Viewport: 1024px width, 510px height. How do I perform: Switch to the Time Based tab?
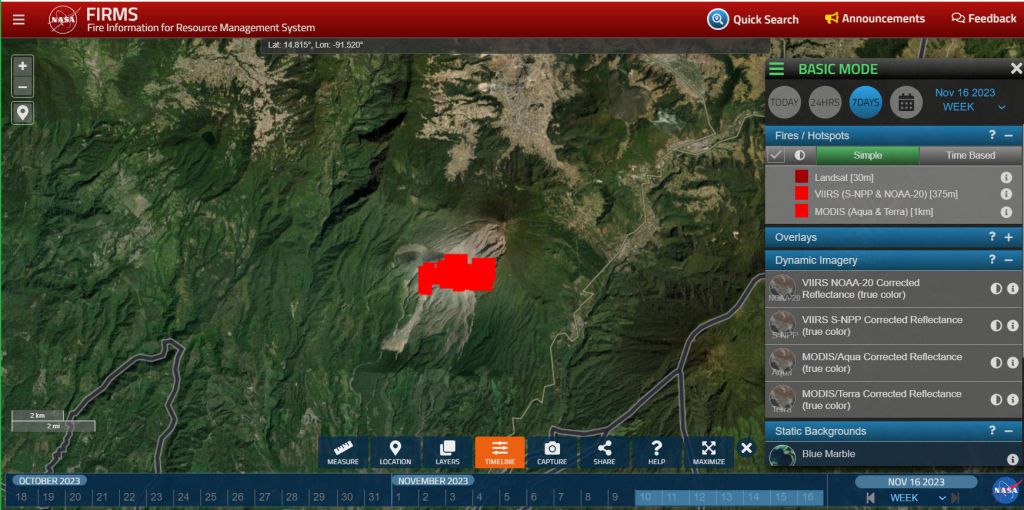point(970,155)
